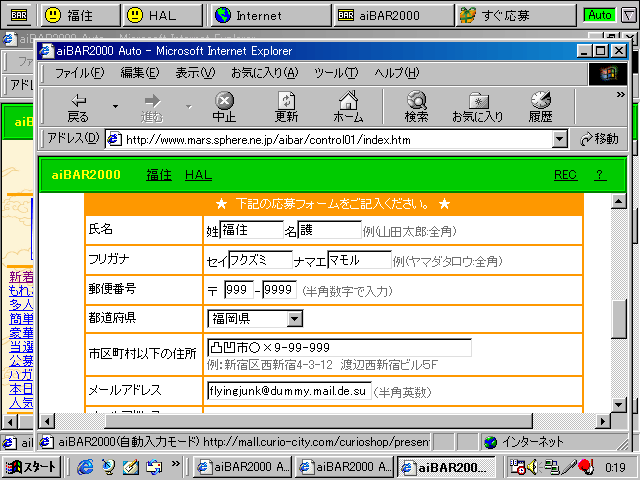Screen dimensions: 640x480
Task: Click the red ball system tray icon
Action: tap(586, 467)
